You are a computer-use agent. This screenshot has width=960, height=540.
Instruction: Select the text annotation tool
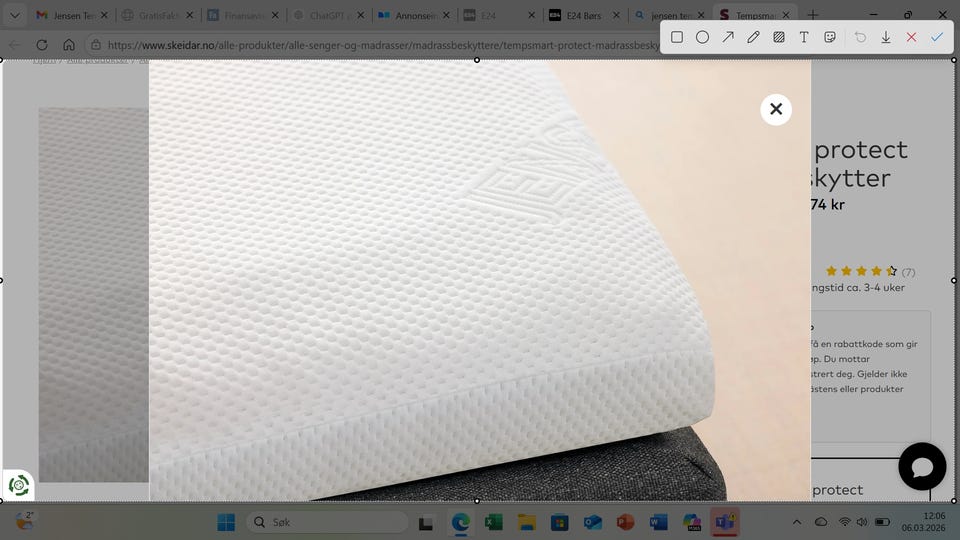point(804,37)
